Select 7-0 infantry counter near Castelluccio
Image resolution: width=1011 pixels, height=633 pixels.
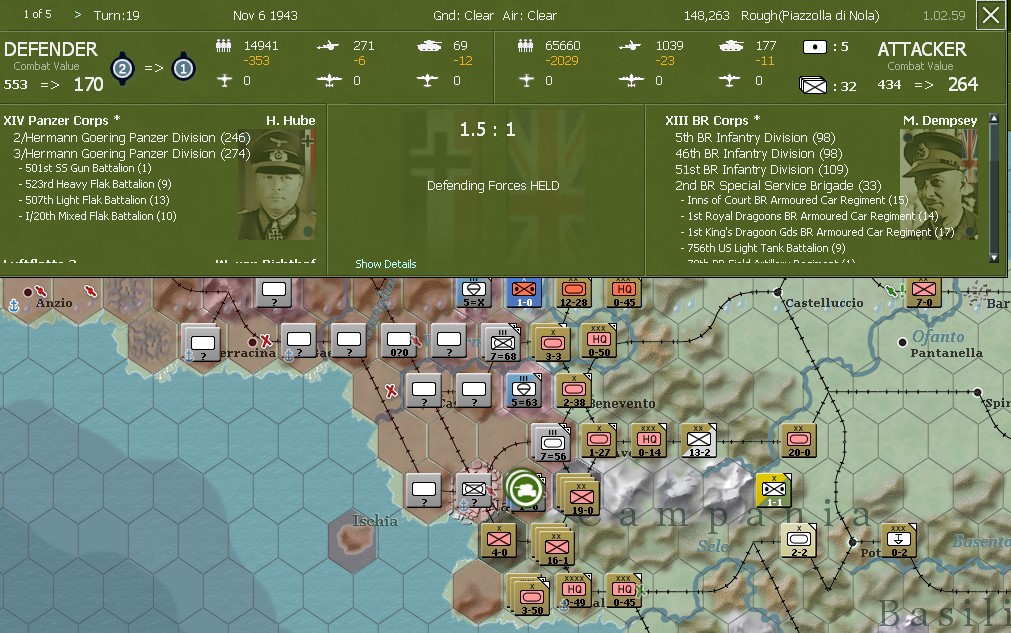point(923,293)
